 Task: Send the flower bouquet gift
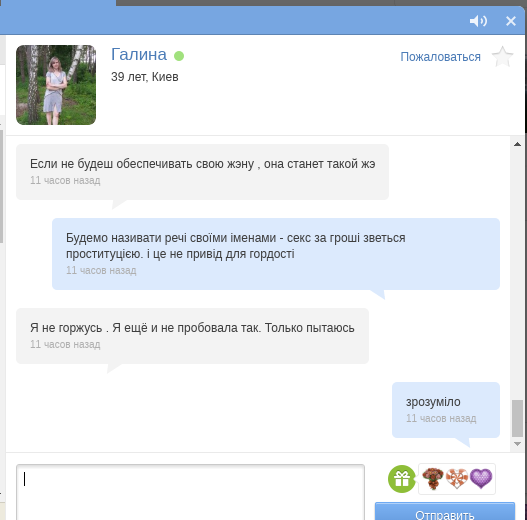(433, 479)
